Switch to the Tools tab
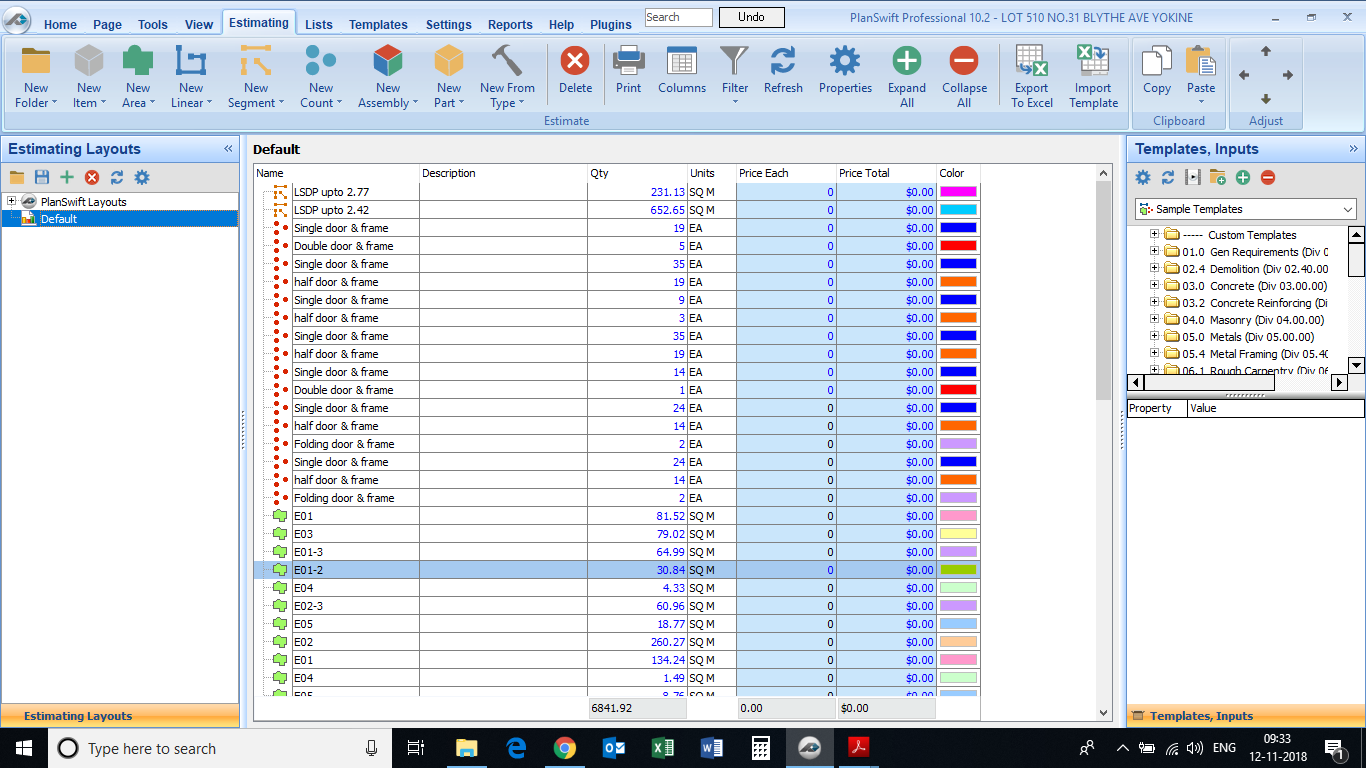This screenshot has width=1366, height=768. click(153, 25)
